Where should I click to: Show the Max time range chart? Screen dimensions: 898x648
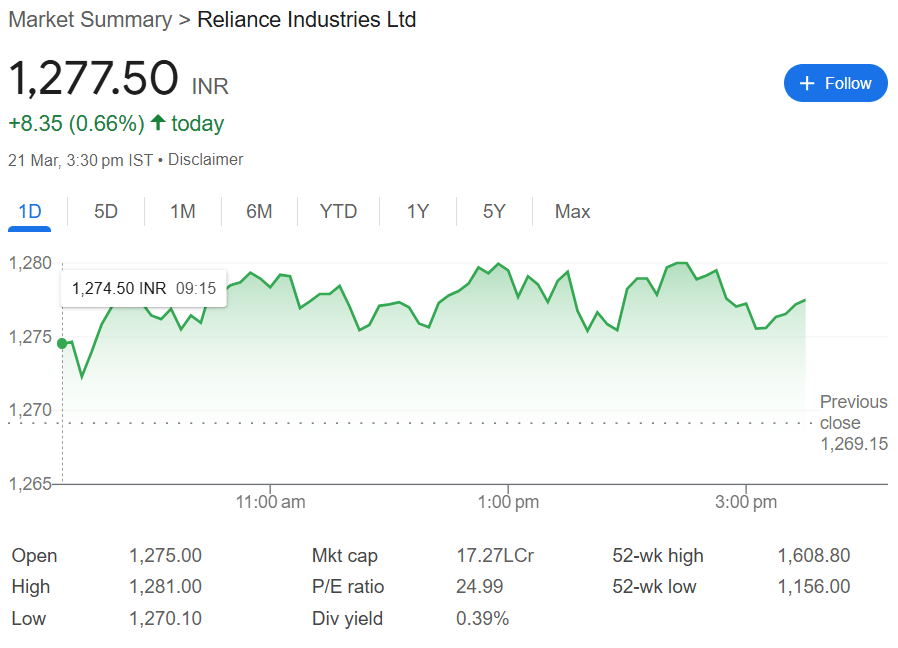tap(572, 211)
